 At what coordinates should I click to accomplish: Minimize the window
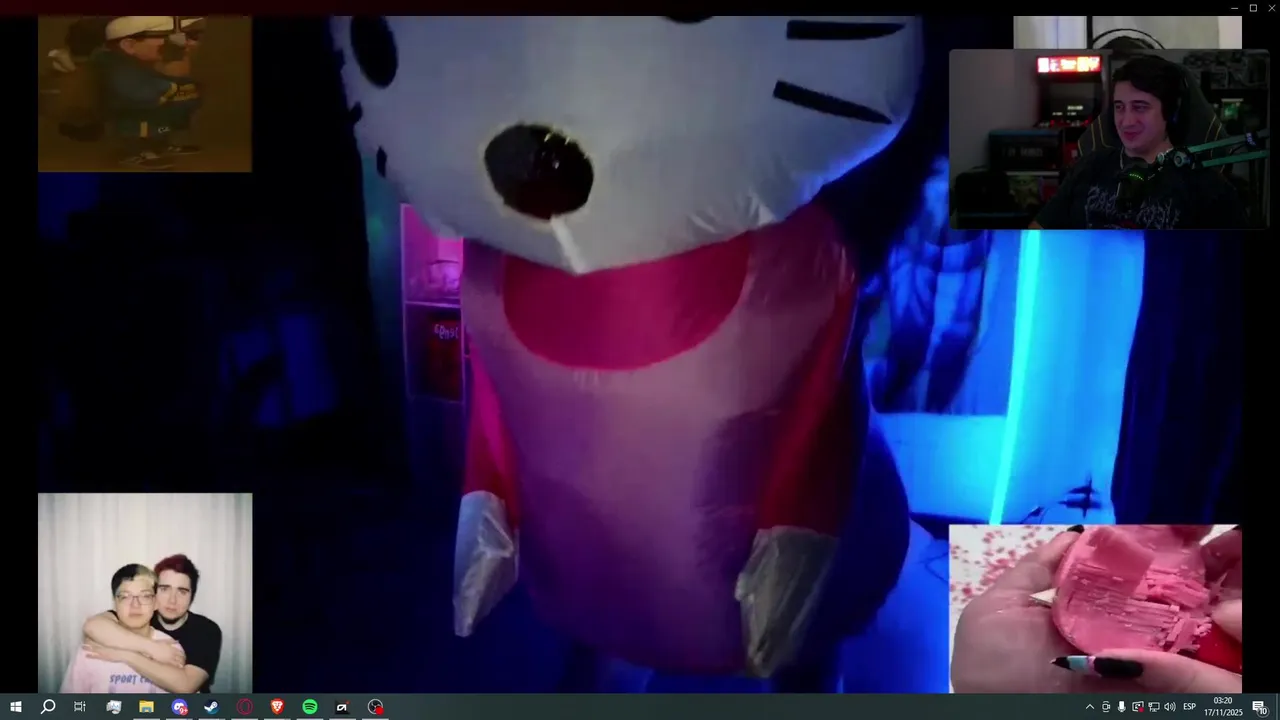click(1234, 8)
